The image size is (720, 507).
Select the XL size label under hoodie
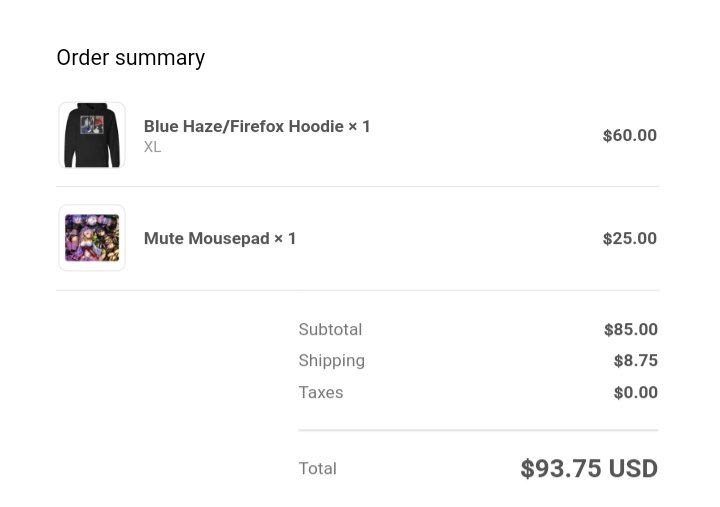(152, 147)
